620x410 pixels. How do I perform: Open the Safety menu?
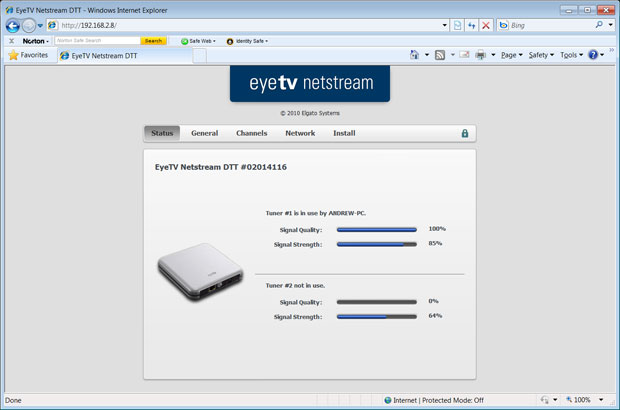(541, 55)
